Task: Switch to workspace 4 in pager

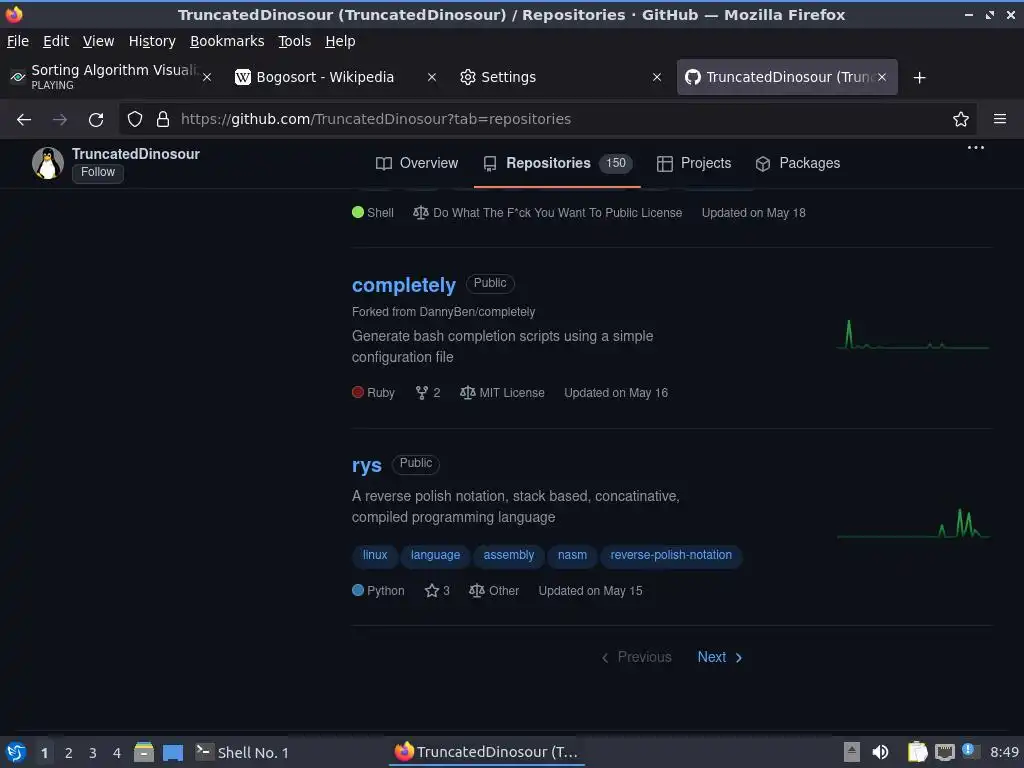Action: click(x=117, y=753)
